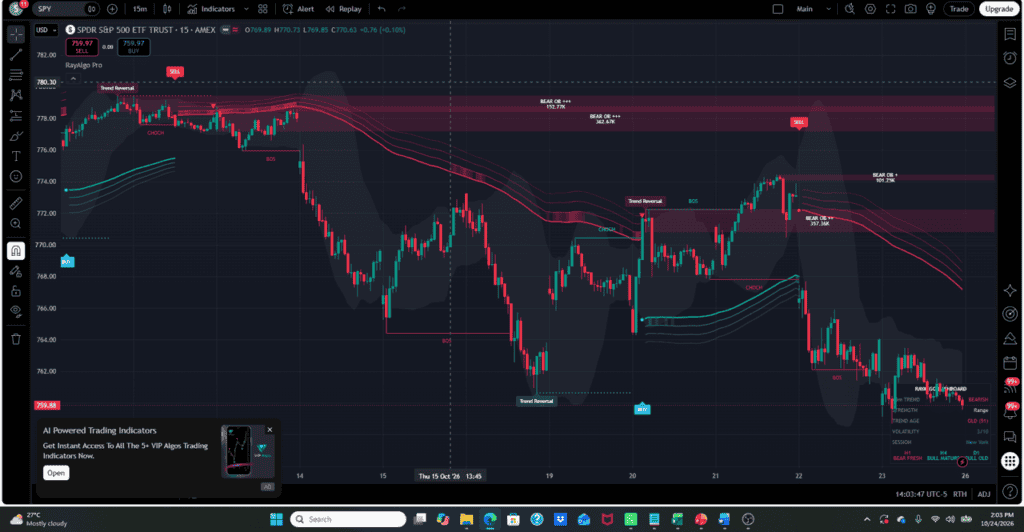Viewport: 1024px width, 532px height.
Task: Open the USD currency dropdown
Action: (x=46, y=30)
